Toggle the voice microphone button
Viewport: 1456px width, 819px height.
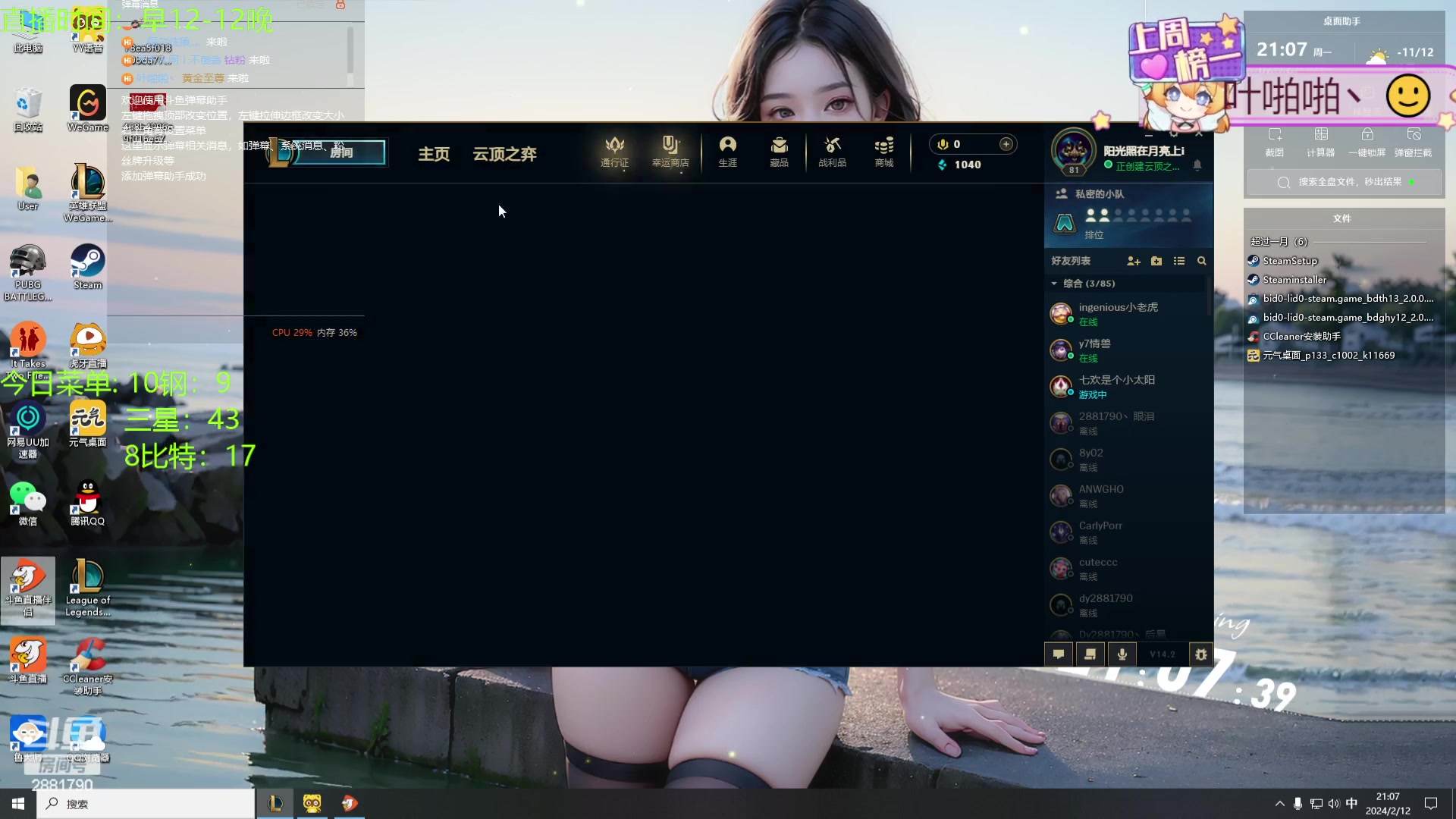coord(1122,654)
